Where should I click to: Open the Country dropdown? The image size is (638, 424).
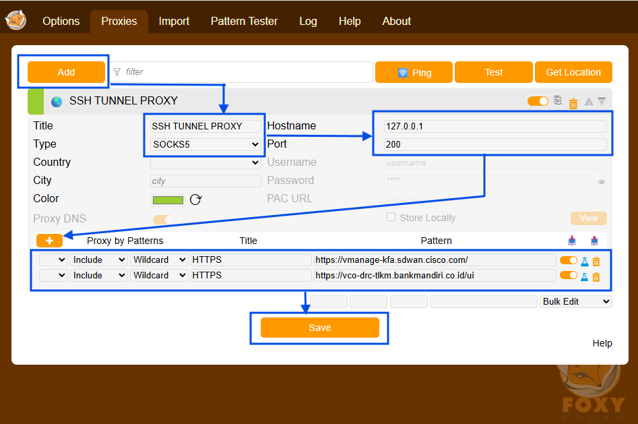[x=205, y=162]
